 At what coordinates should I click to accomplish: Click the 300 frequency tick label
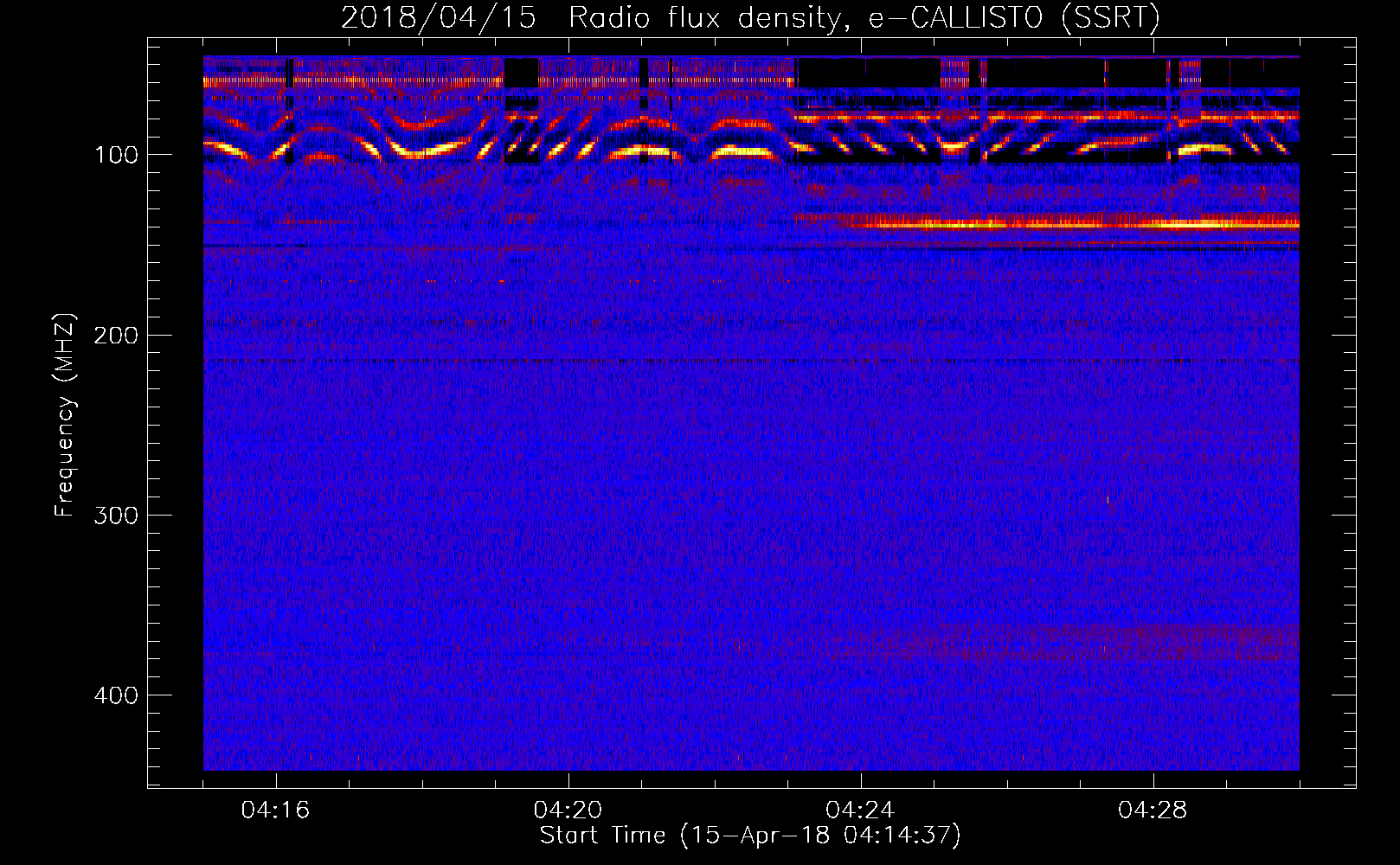pyautogui.click(x=116, y=515)
